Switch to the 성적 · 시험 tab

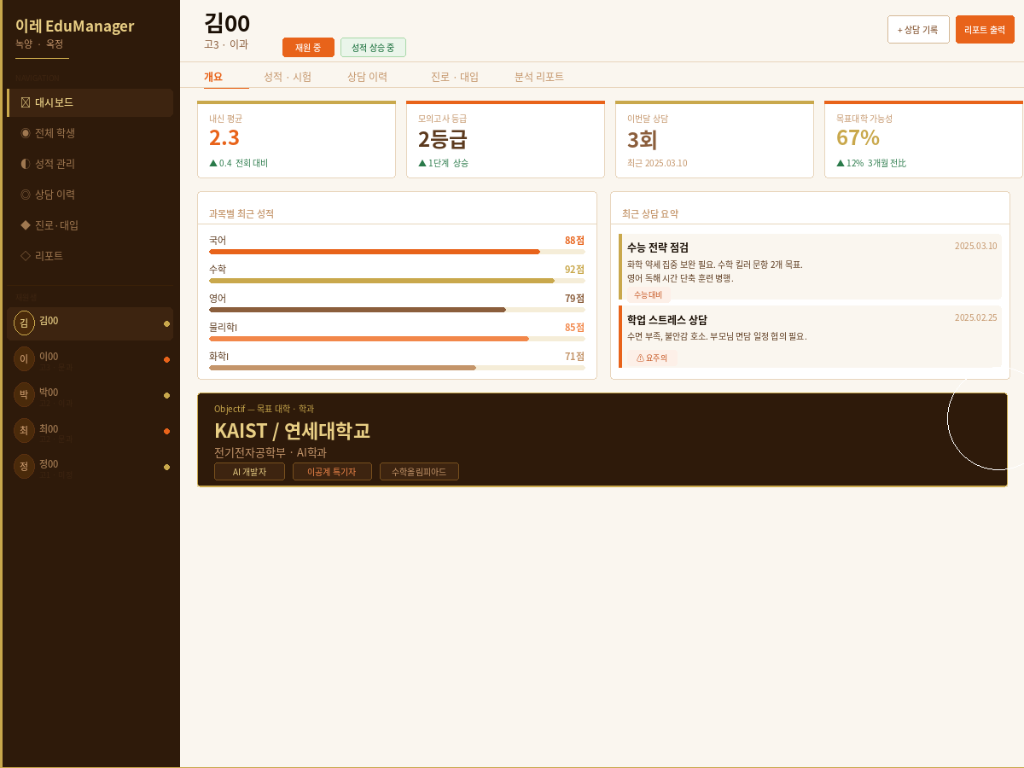click(287, 77)
